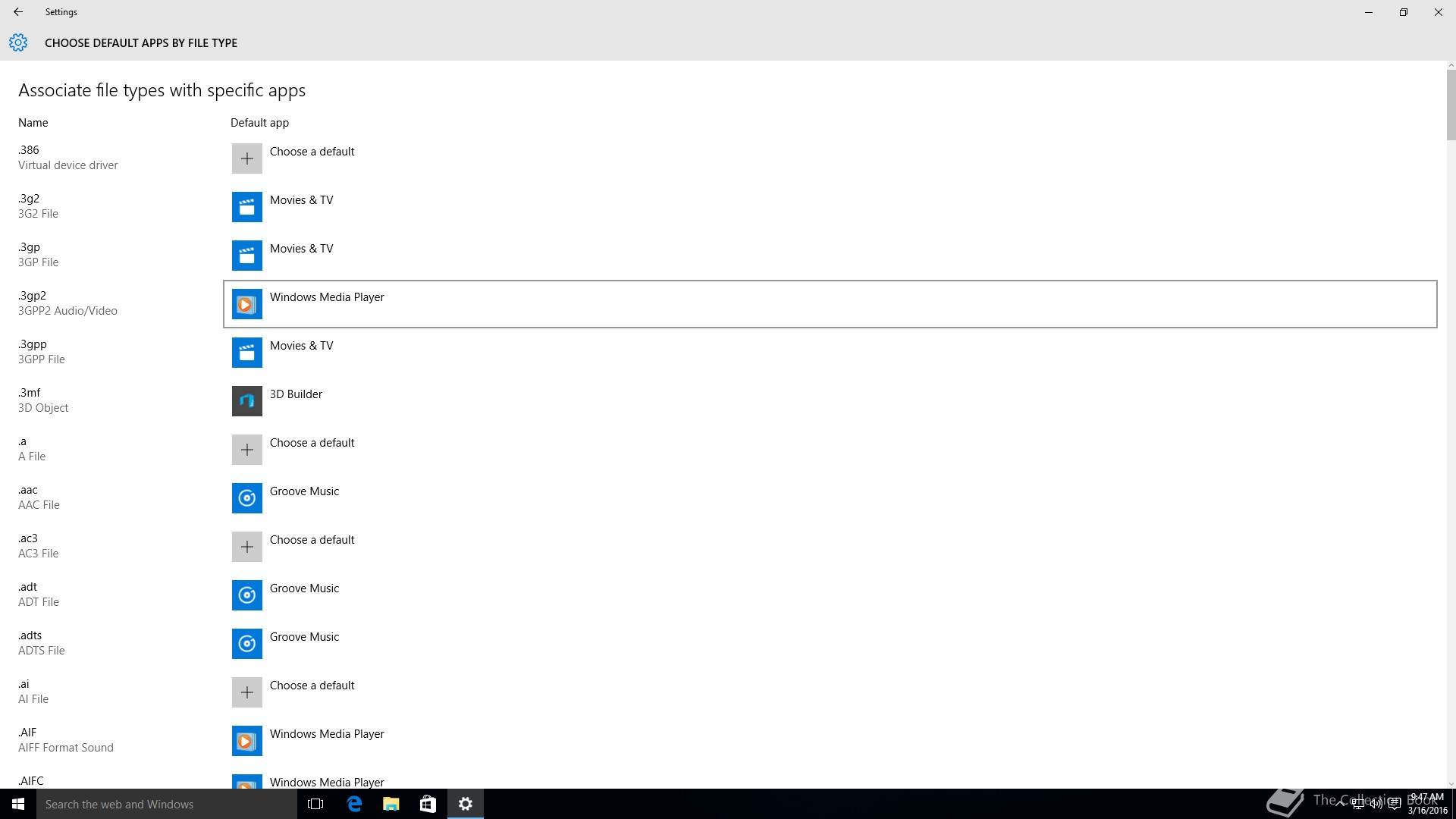Choose a default for .a file

click(312, 443)
